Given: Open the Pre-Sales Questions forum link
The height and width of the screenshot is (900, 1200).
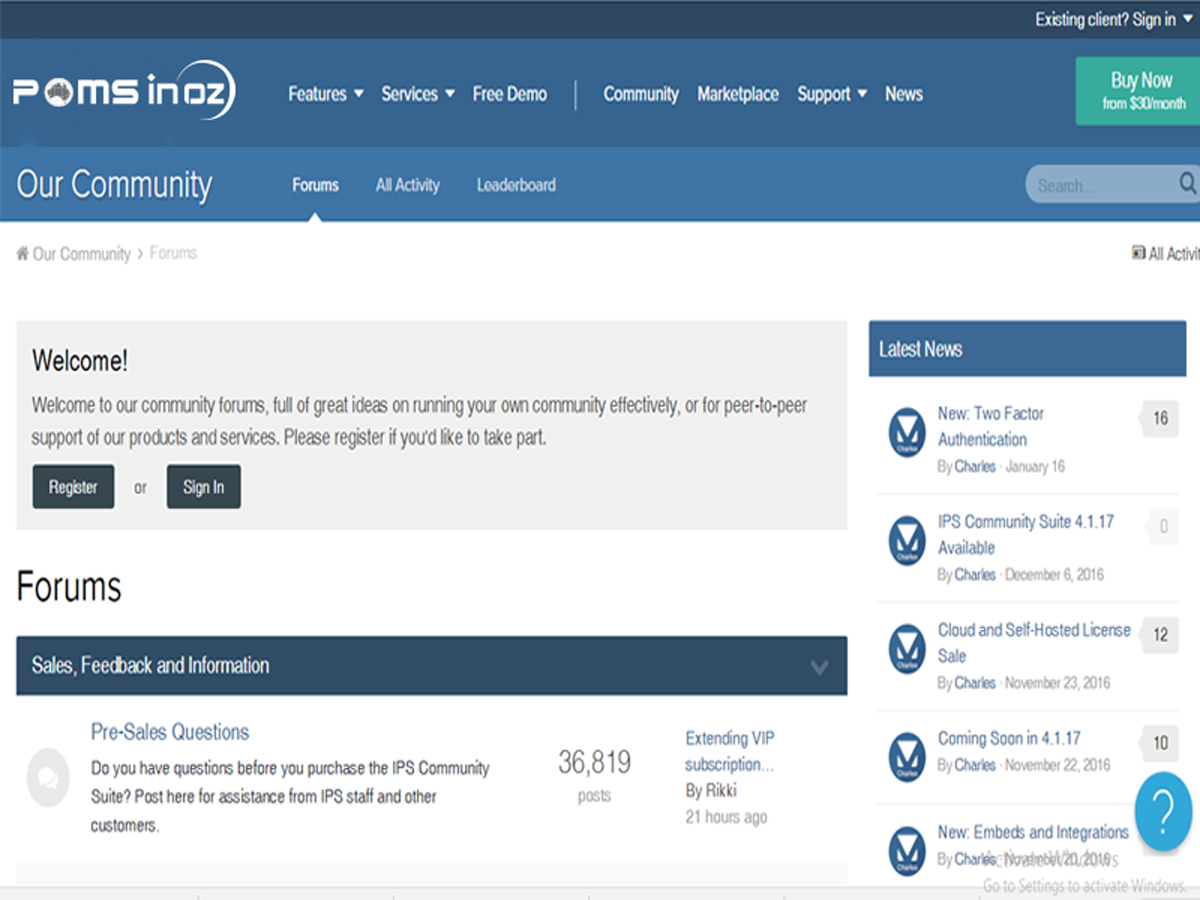Looking at the screenshot, I should pyautogui.click(x=170, y=732).
